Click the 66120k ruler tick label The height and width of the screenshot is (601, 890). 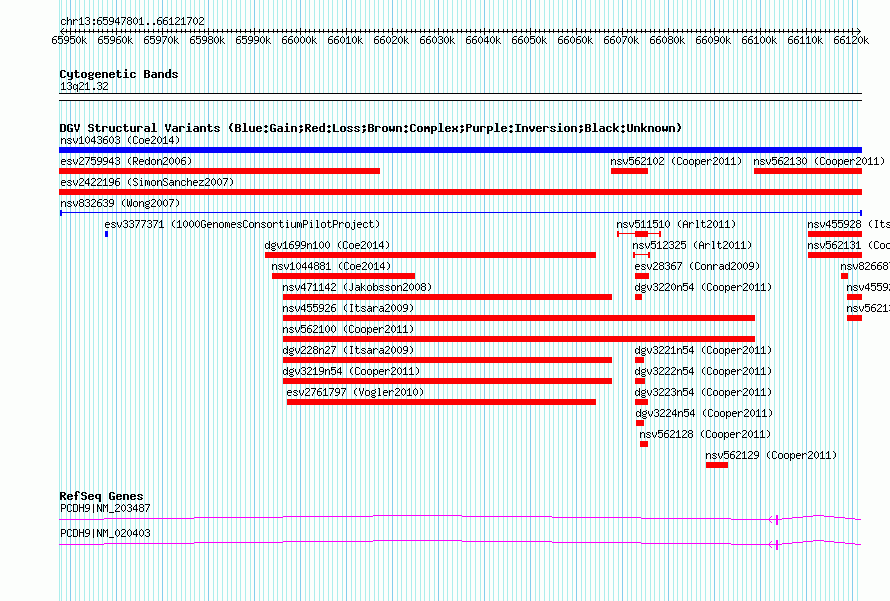851,40
